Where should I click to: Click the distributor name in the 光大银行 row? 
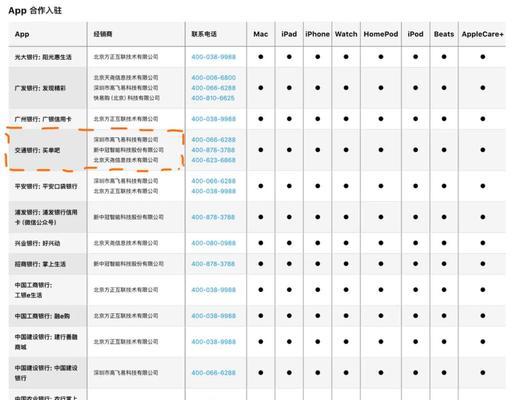[126, 57]
